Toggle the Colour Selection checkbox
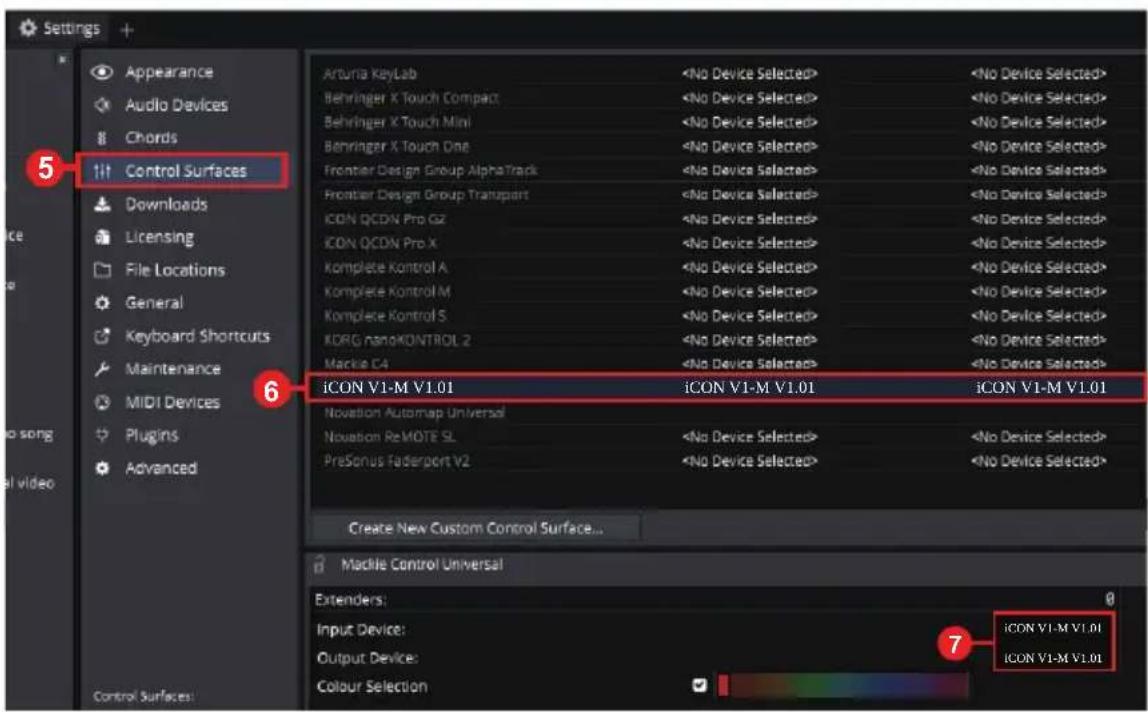The height and width of the screenshot is (712, 1148). coord(699,686)
